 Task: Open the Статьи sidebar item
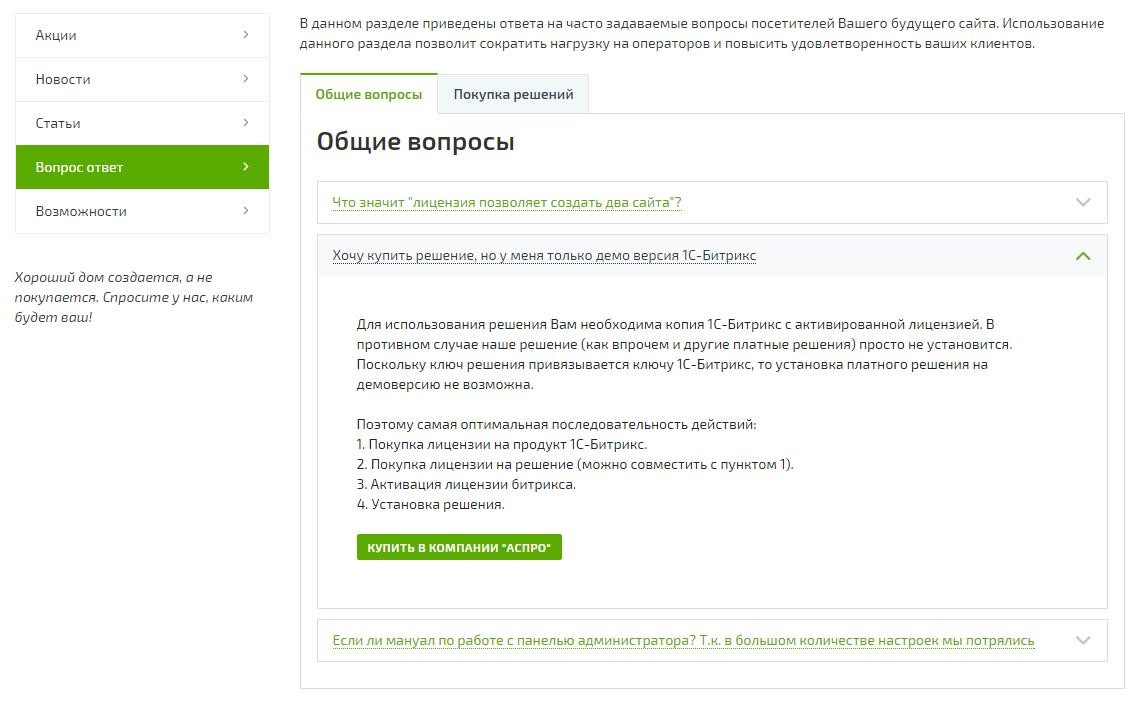[x=142, y=123]
